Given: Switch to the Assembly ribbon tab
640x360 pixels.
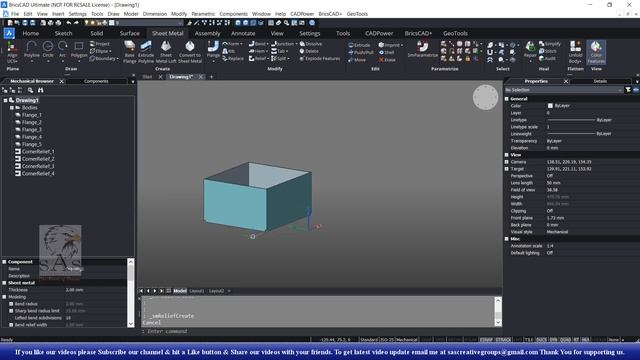Looking at the screenshot, I should (x=207, y=33).
